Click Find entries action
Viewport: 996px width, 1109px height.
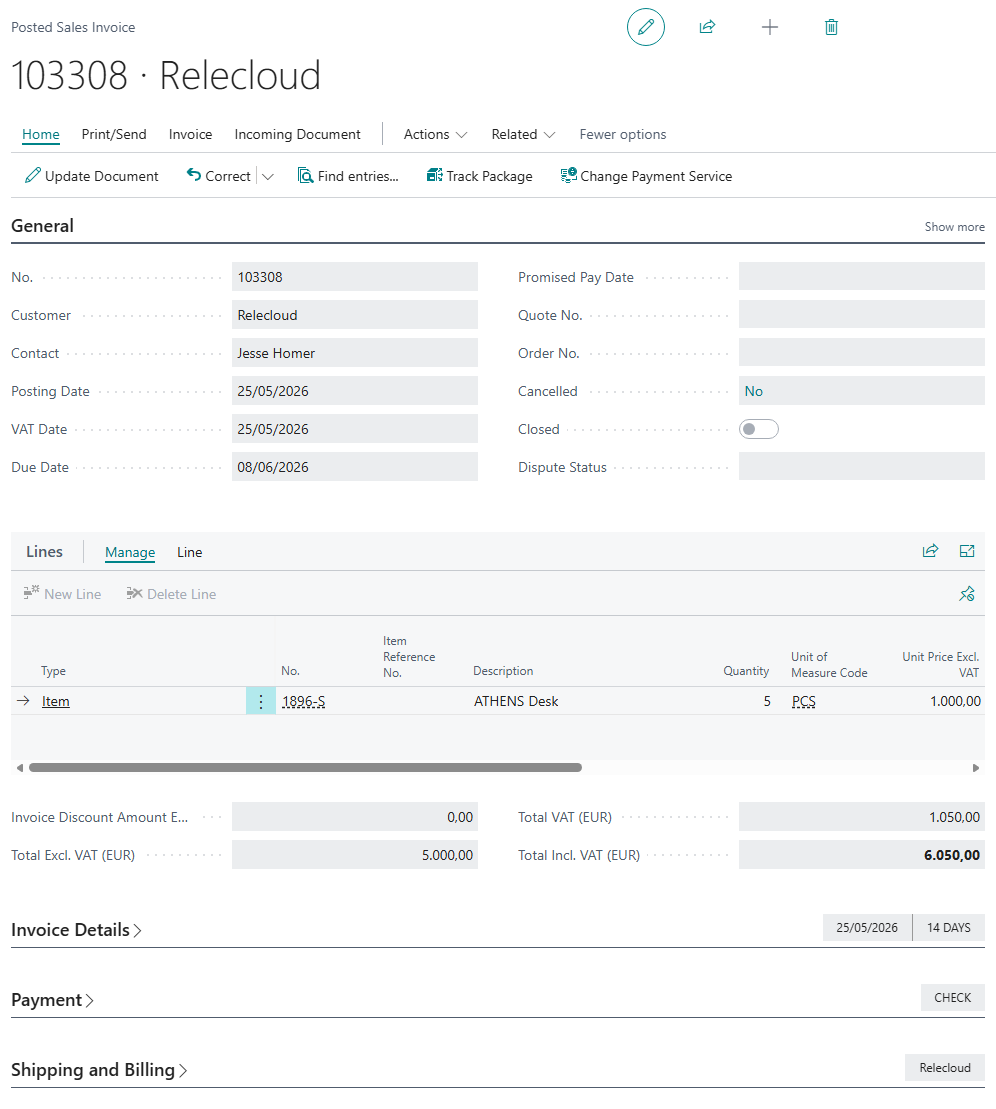(x=348, y=176)
